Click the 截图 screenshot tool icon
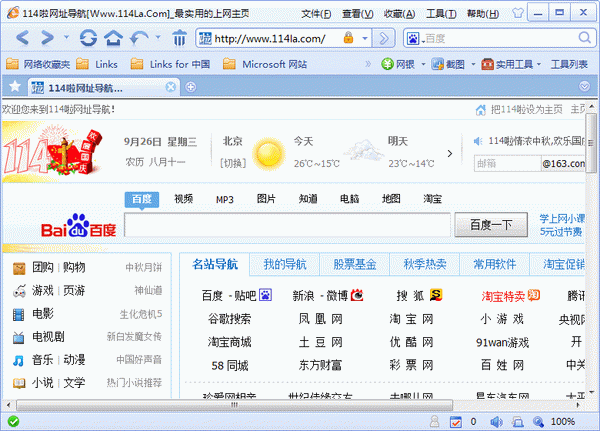Viewport: 600px width, 431px height. coord(437,64)
